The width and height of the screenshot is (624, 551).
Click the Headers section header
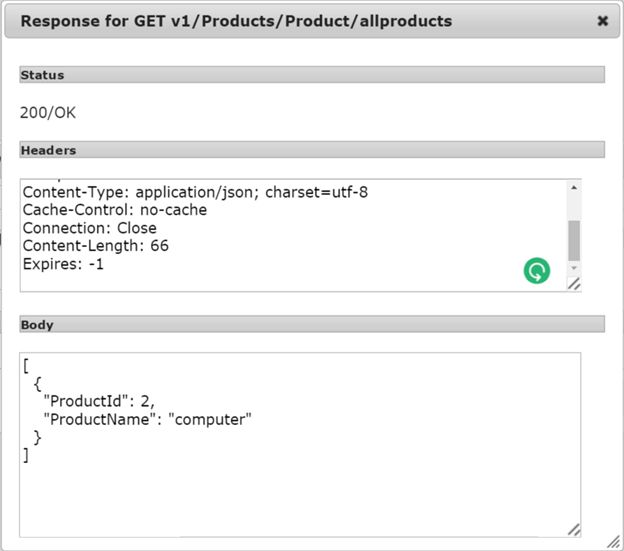pyautogui.click(x=312, y=150)
